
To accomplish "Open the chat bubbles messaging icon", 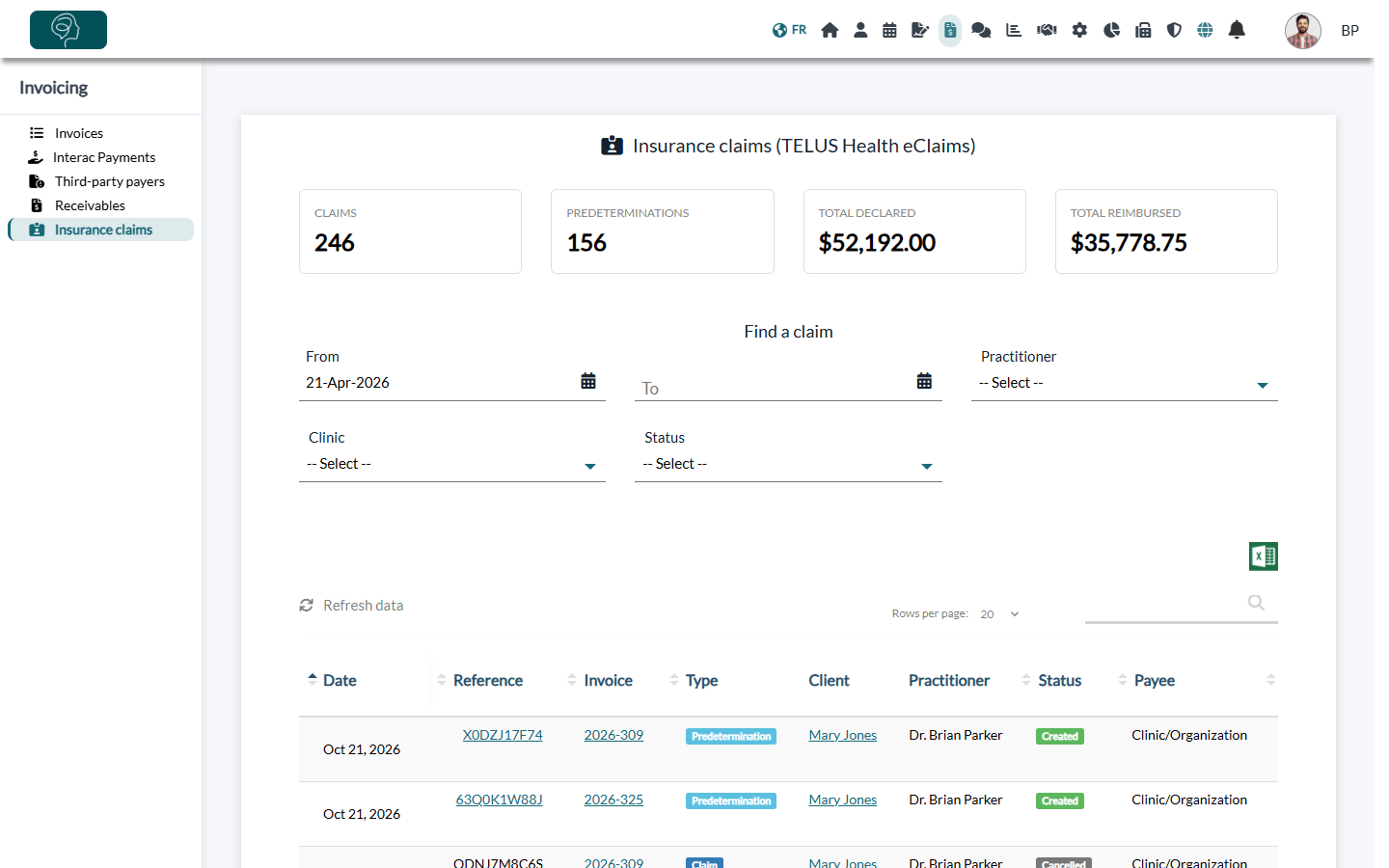I will coord(981,30).
